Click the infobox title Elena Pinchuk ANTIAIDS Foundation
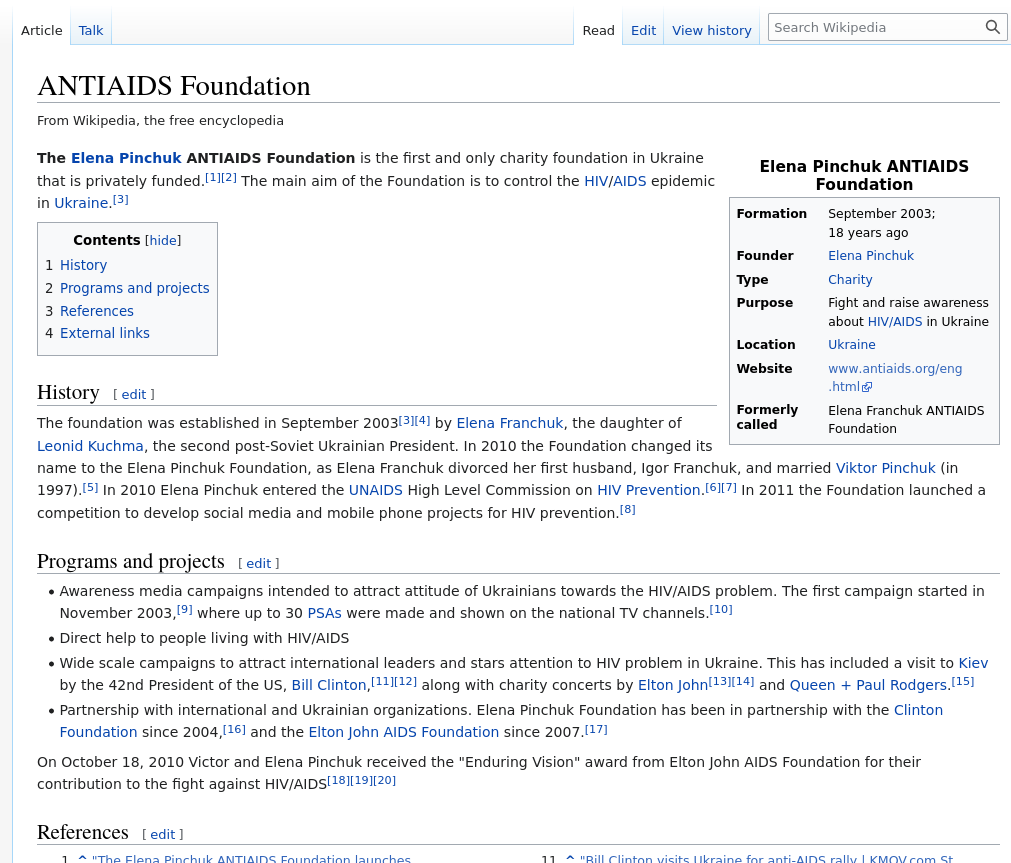Screen dimensions: 1011x863 tap(864, 175)
